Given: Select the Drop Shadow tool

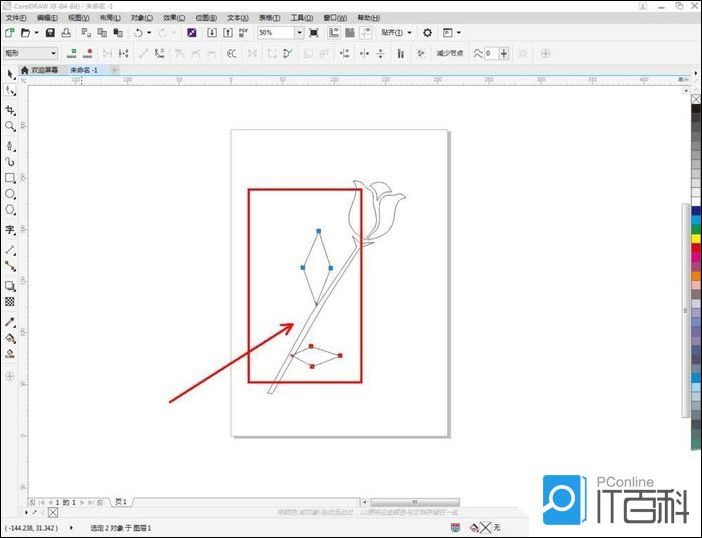Looking at the screenshot, I should tap(10, 286).
